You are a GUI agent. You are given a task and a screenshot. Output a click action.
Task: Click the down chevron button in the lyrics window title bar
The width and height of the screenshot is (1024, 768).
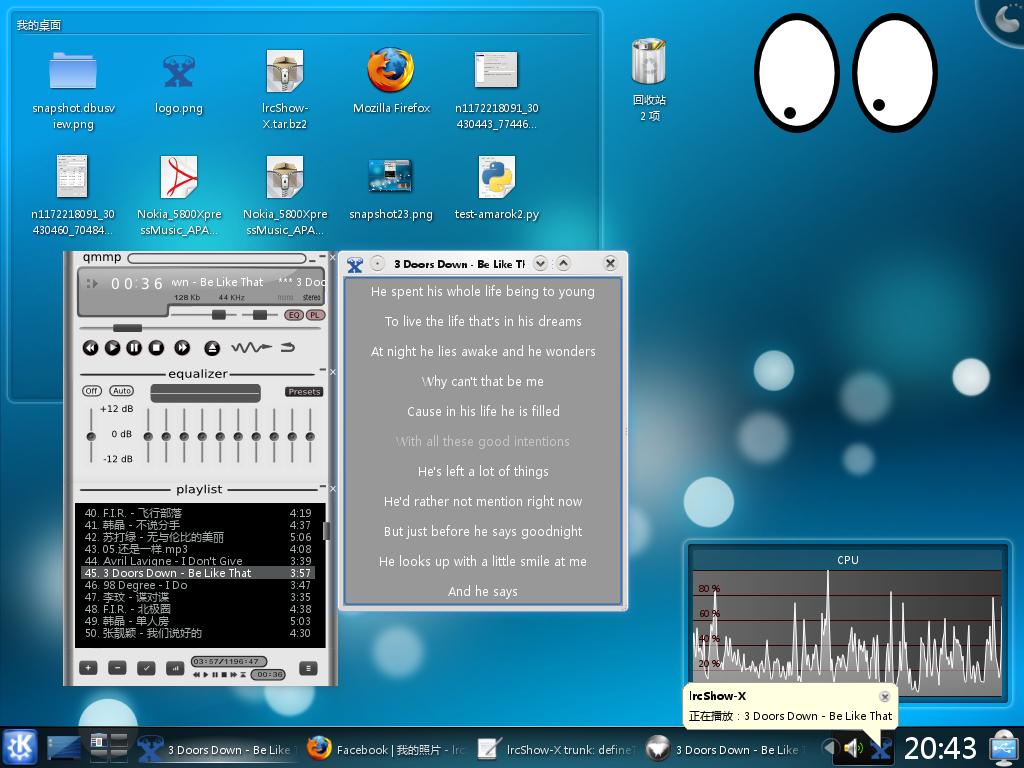[x=540, y=263]
